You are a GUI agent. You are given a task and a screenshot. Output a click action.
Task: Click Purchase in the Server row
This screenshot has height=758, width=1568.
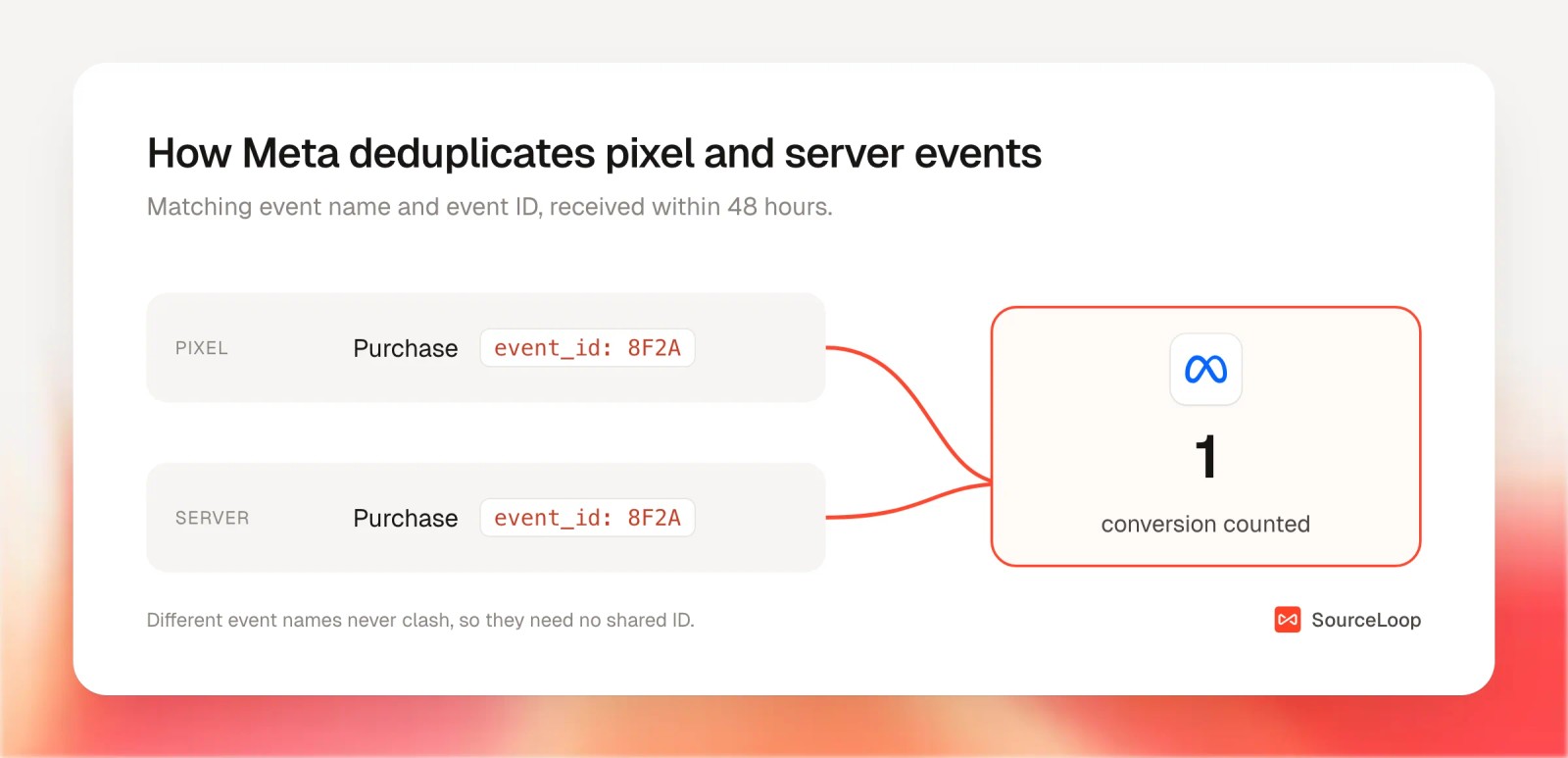pos(406,518)
